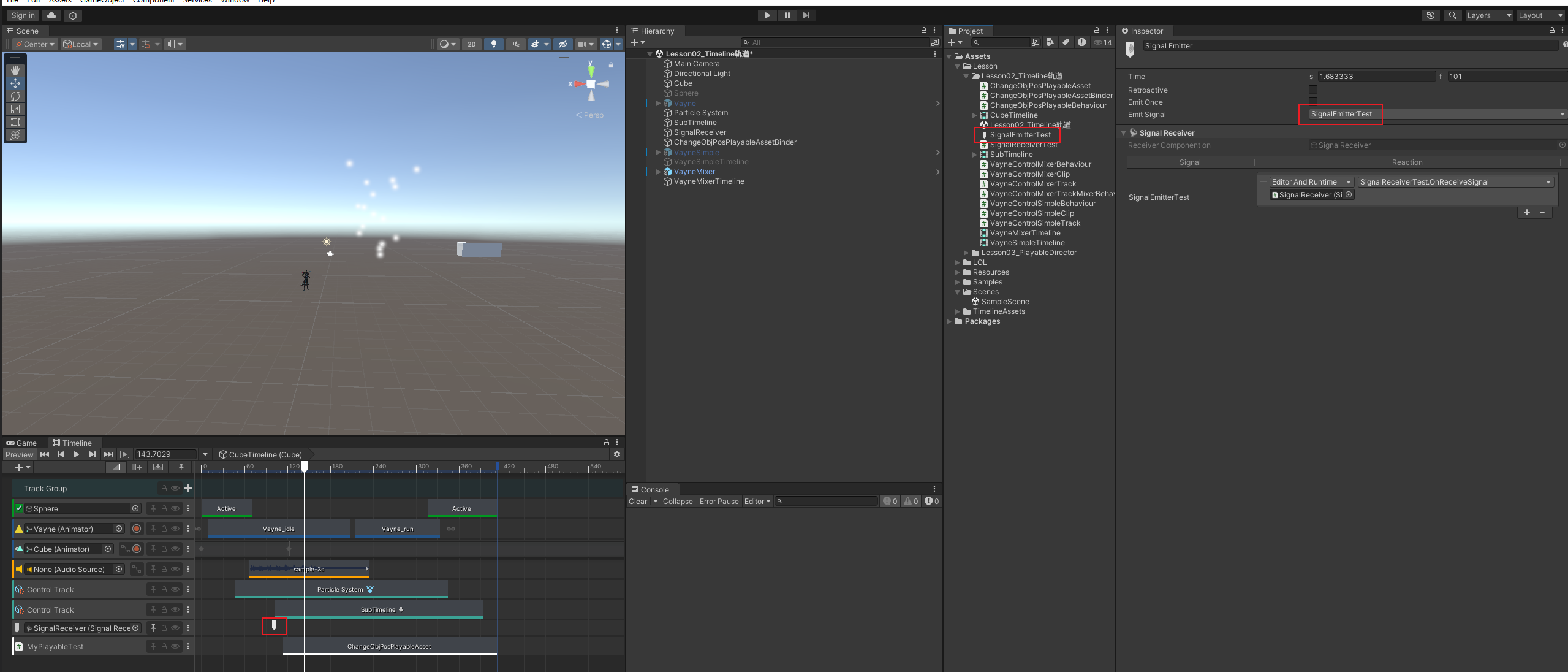Open Timeline settings gear icon
Viewport: 1568px width, 672px height.
616,454
